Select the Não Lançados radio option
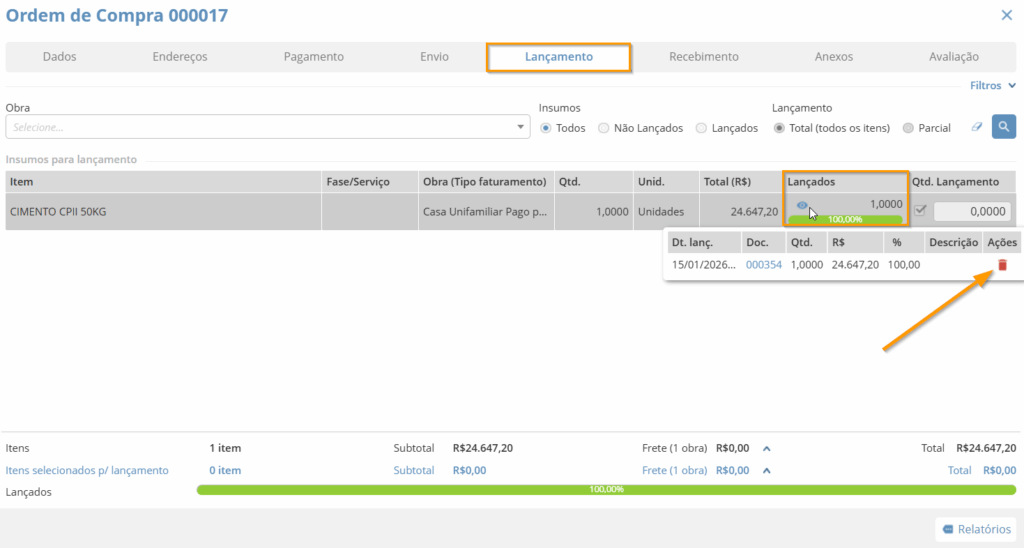 click(x=604, y=128)
